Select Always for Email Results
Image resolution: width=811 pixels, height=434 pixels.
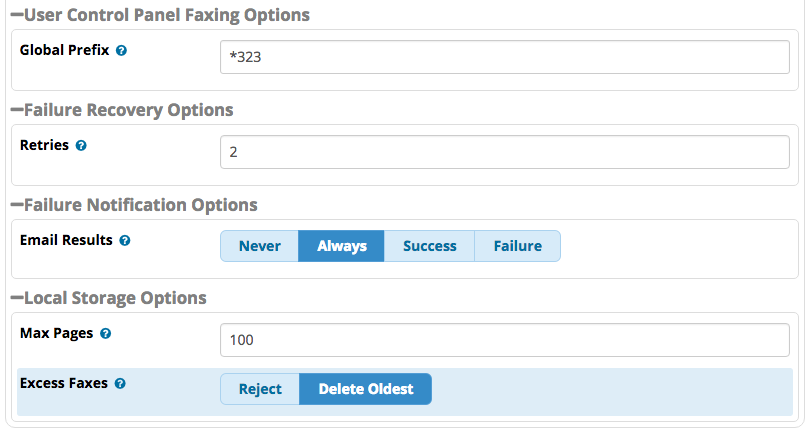click(x=341, y=246)
